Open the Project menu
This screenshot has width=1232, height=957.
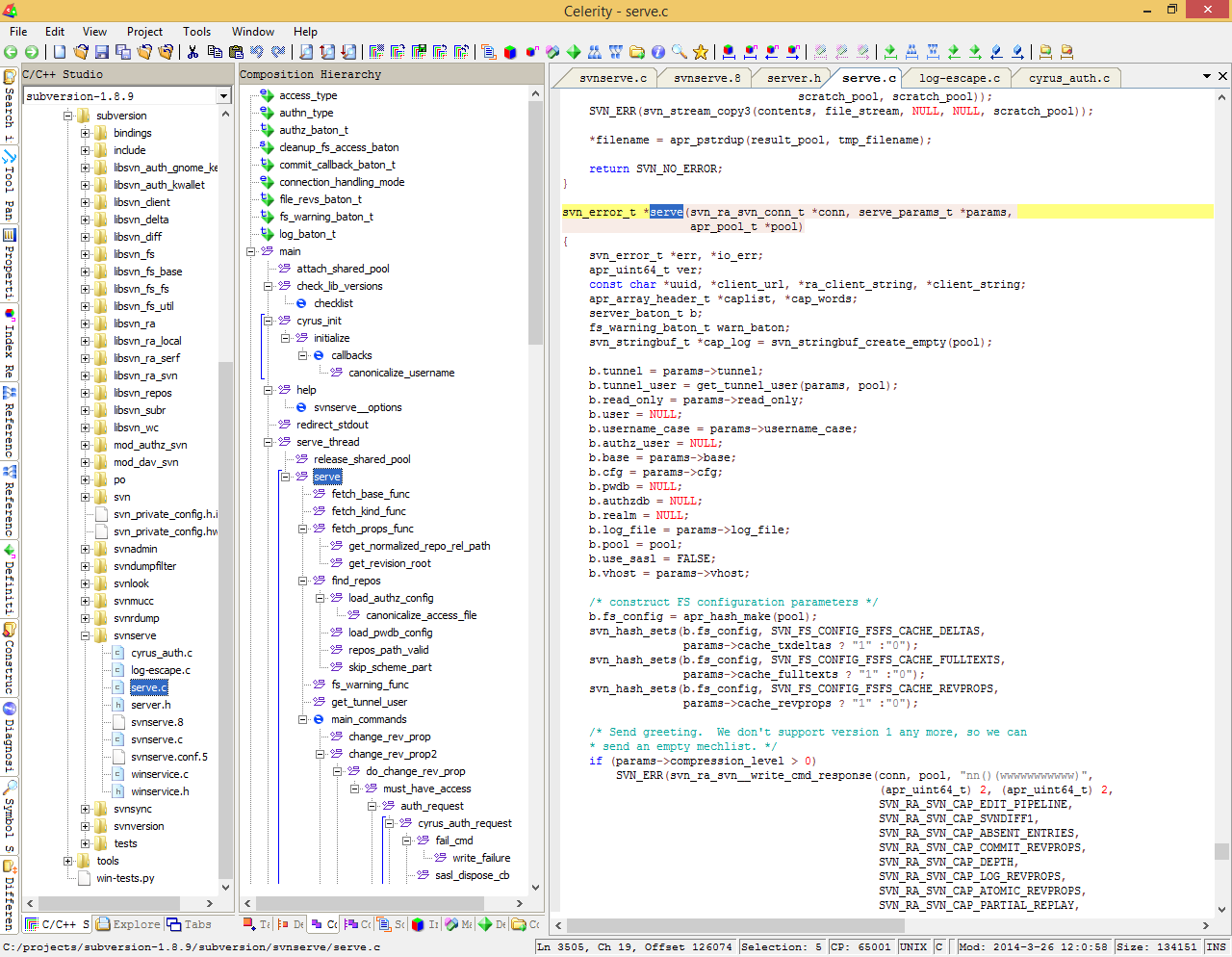pos(144,32)
